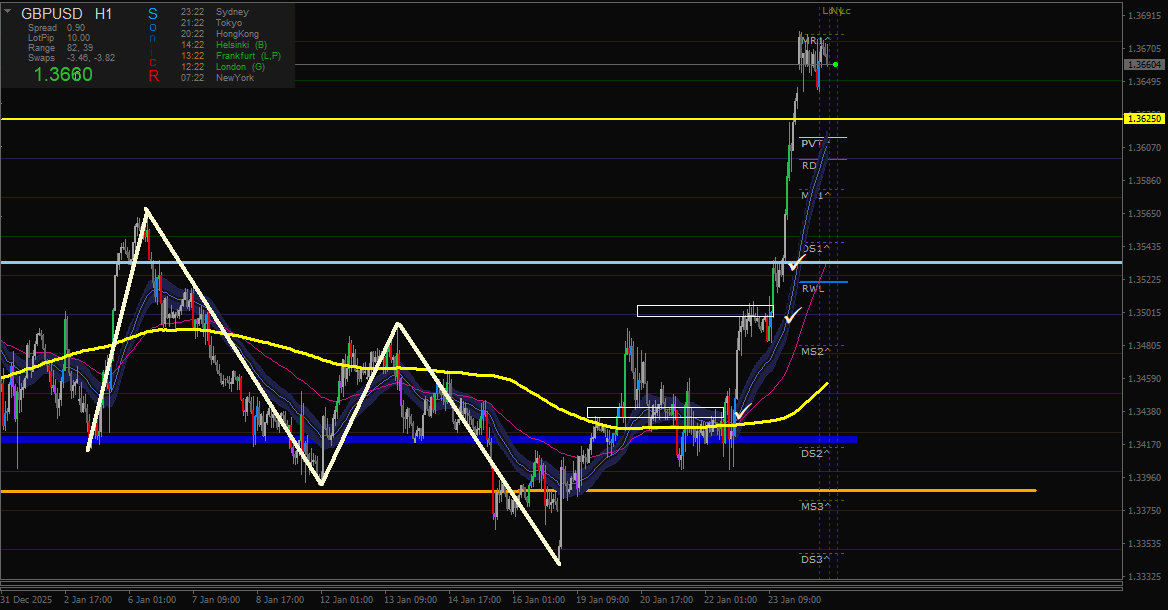Click the yellow 1.36250 price tag
Image resolution: width=1168 pixels, height=610 pixels.
1144,118
